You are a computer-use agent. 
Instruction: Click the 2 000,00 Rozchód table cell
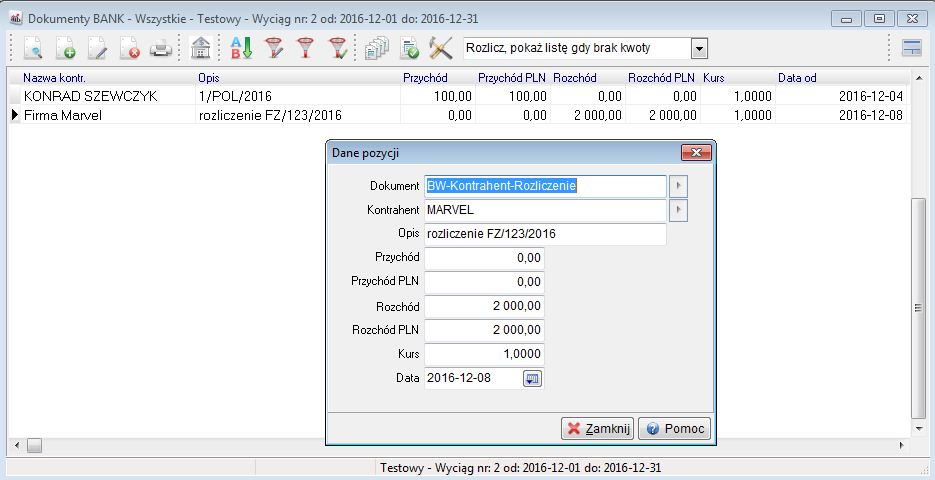(x=588, y=115)
